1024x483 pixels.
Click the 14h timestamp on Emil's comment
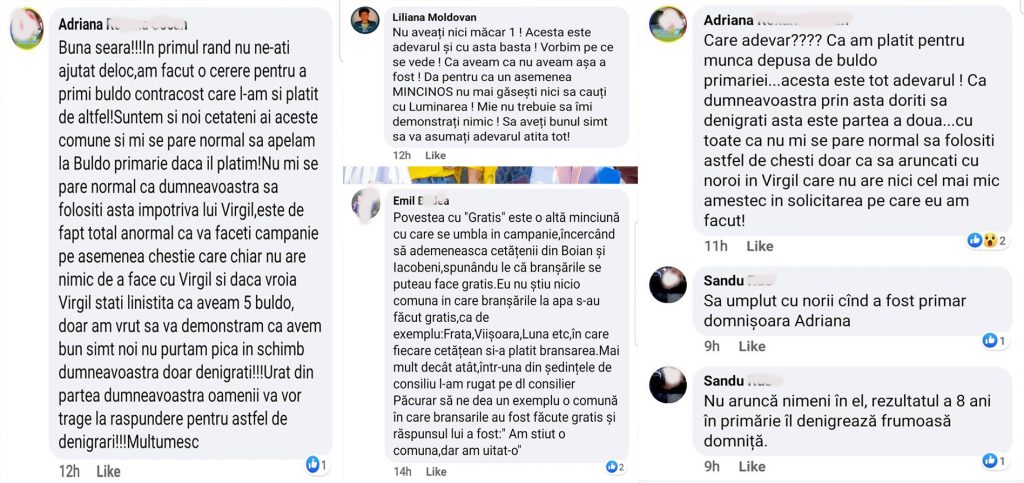click(x=403, y=471)
